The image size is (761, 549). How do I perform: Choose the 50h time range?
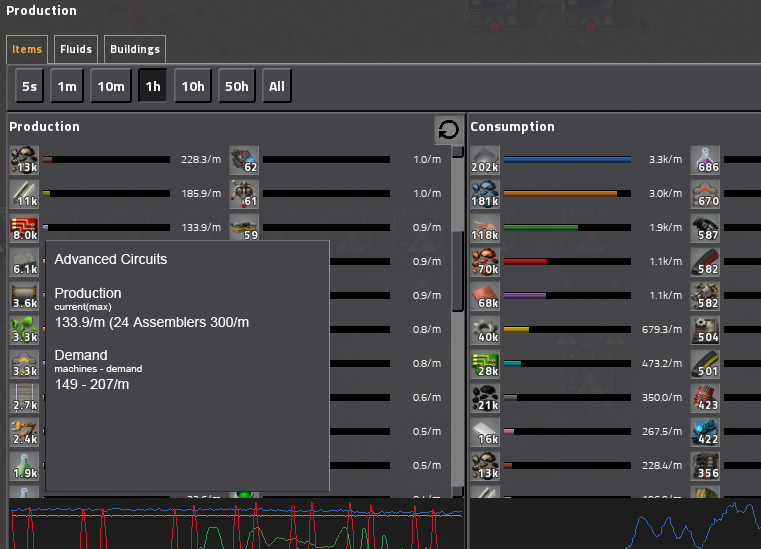click(237, 86)
